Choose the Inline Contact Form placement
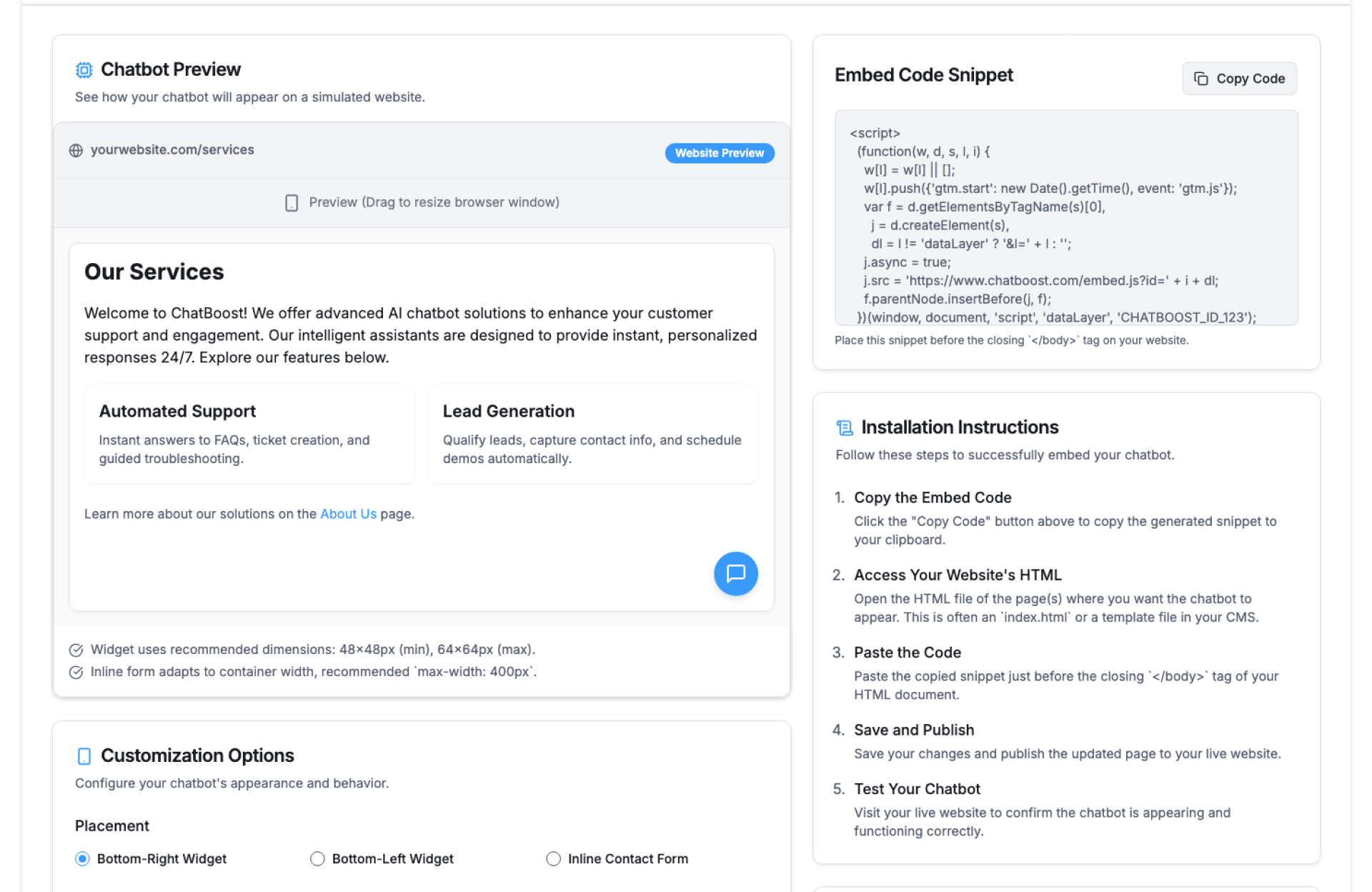This screenshot has height=892, width=1372. 553,858
